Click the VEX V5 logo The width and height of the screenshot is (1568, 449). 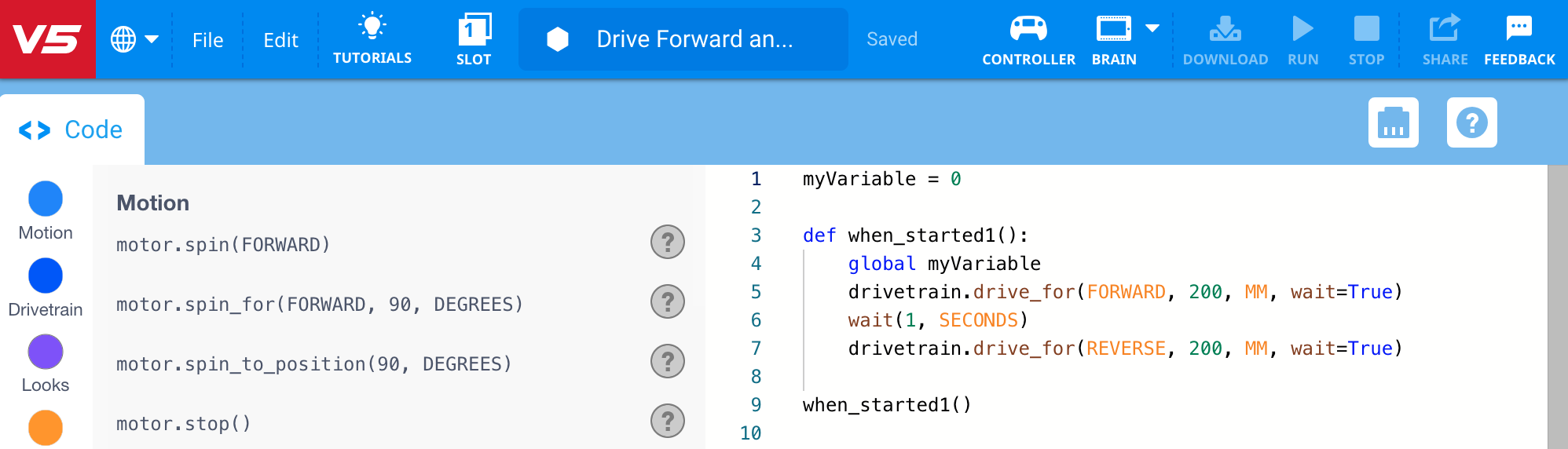(47, 39)
